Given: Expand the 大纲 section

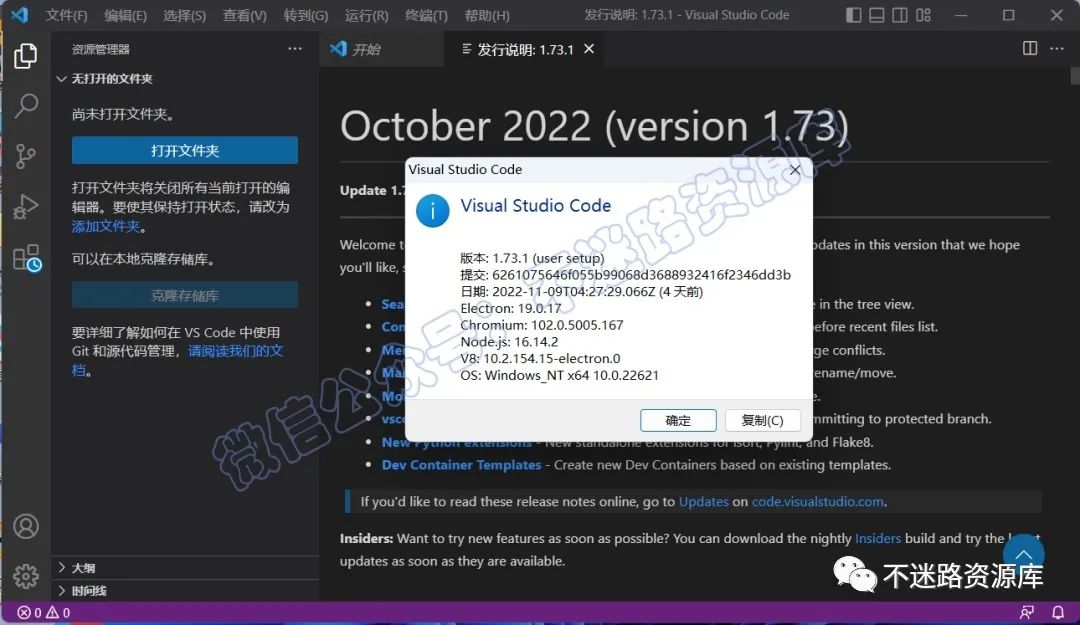Looking at the screenshot, I should pyautogui.click(x=185, y=568).
